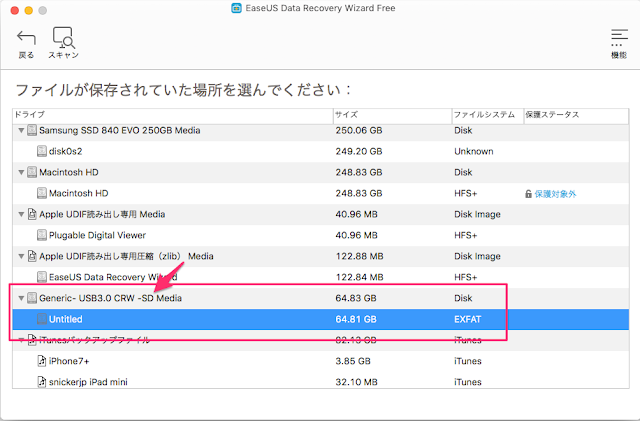Click Disk Image cell in the 122.88 MB row

click(x=478, y=256)
